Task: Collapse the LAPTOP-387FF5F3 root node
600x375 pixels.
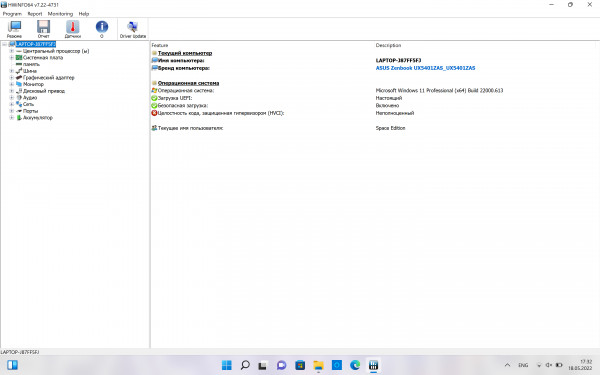Action: point(5,44)
